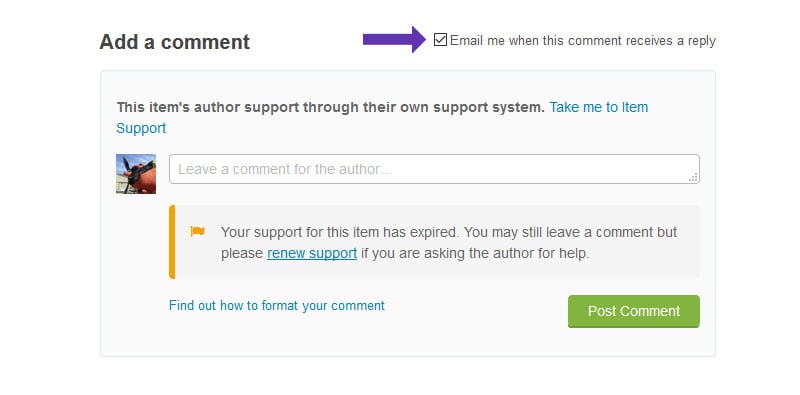
Task: Click the user avatar thumbnail
Action: [x=136, y=174]
